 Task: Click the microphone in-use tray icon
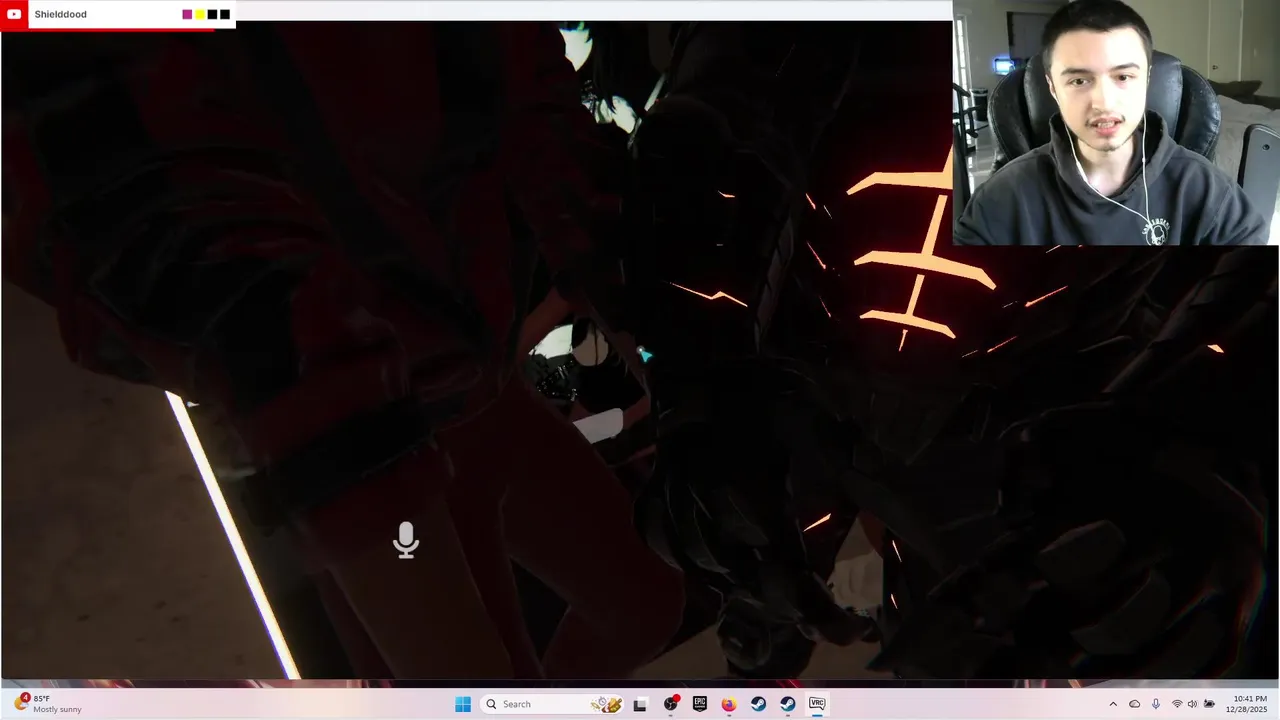click(x=1156, y=704)
